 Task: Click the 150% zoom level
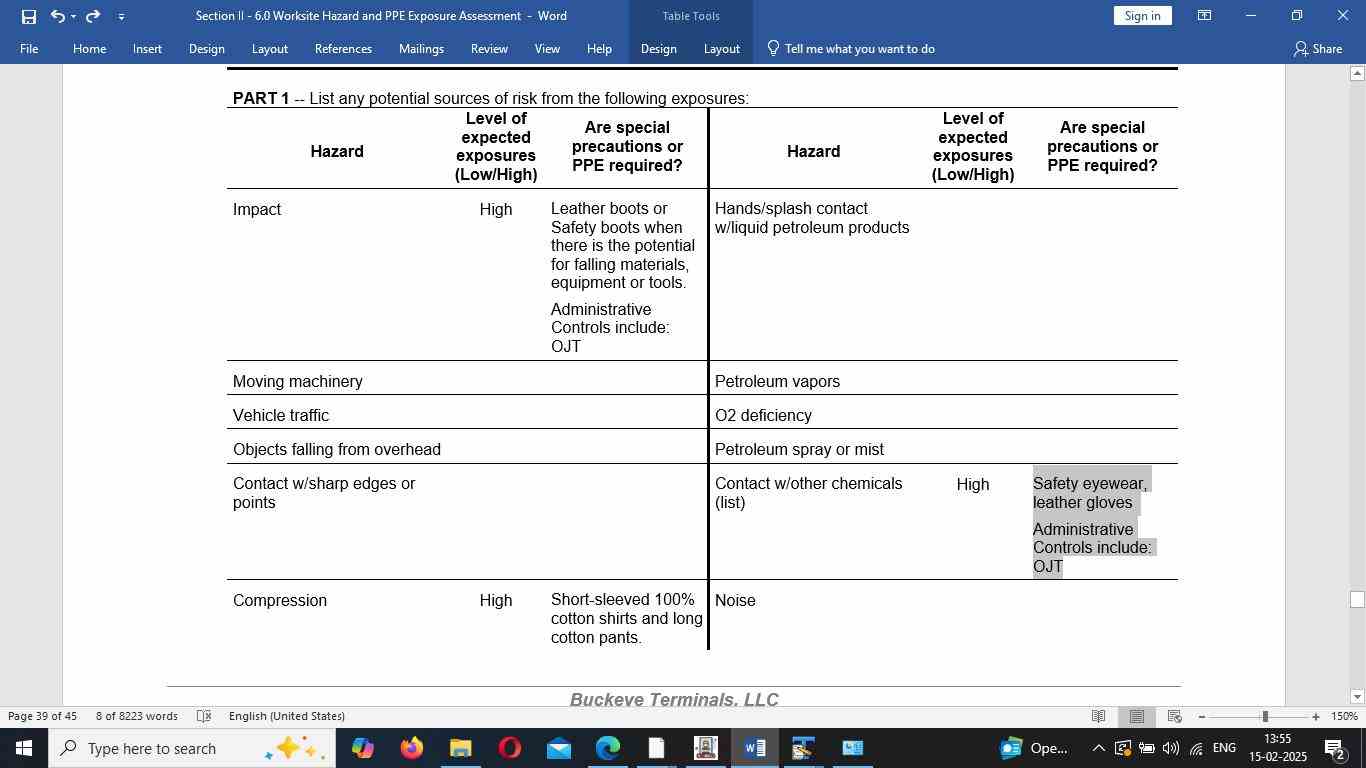1345,716
